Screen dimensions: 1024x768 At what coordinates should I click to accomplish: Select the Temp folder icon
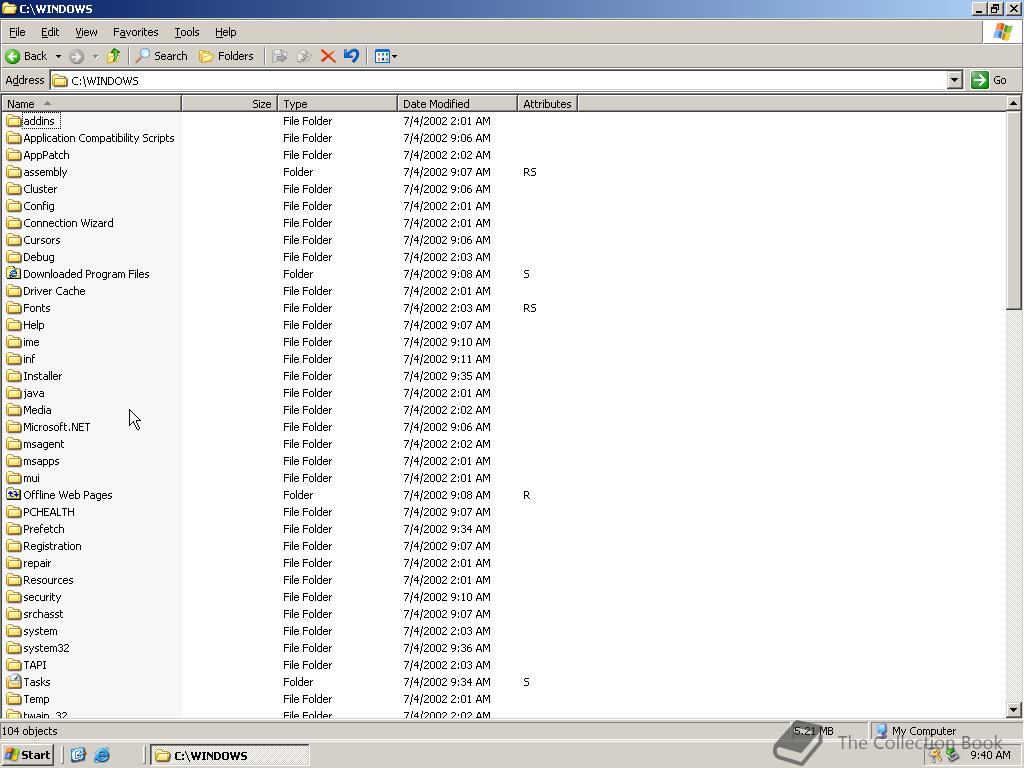click(x=14, y=698)
